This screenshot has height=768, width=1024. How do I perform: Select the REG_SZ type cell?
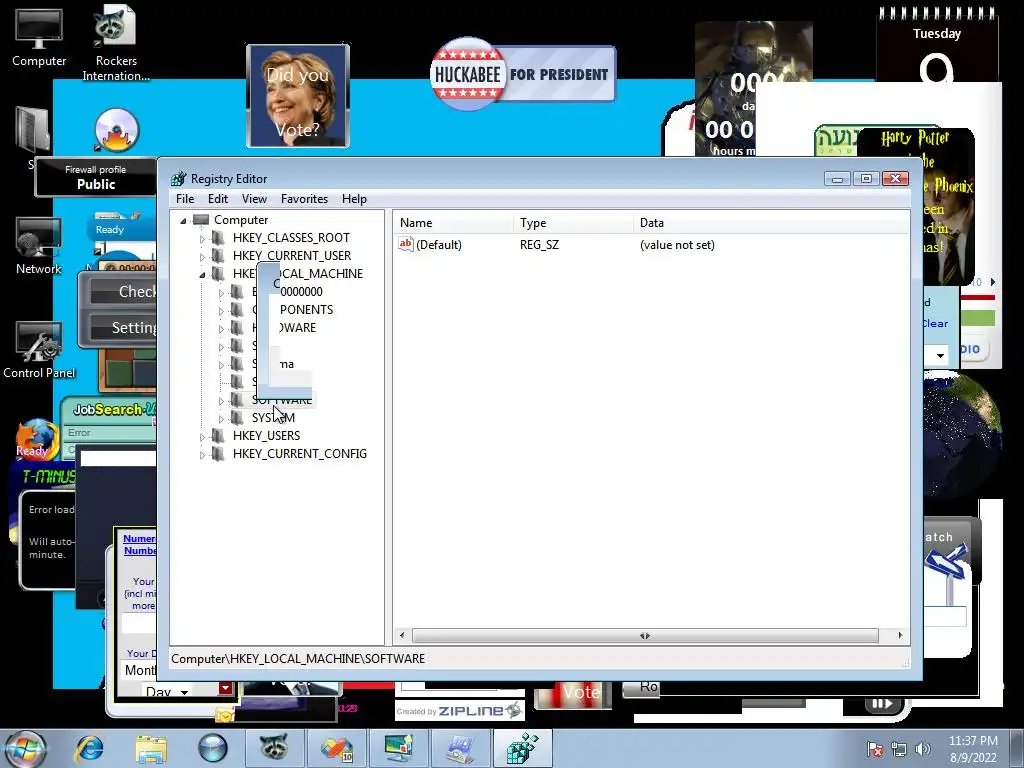[x=539, y=245]
